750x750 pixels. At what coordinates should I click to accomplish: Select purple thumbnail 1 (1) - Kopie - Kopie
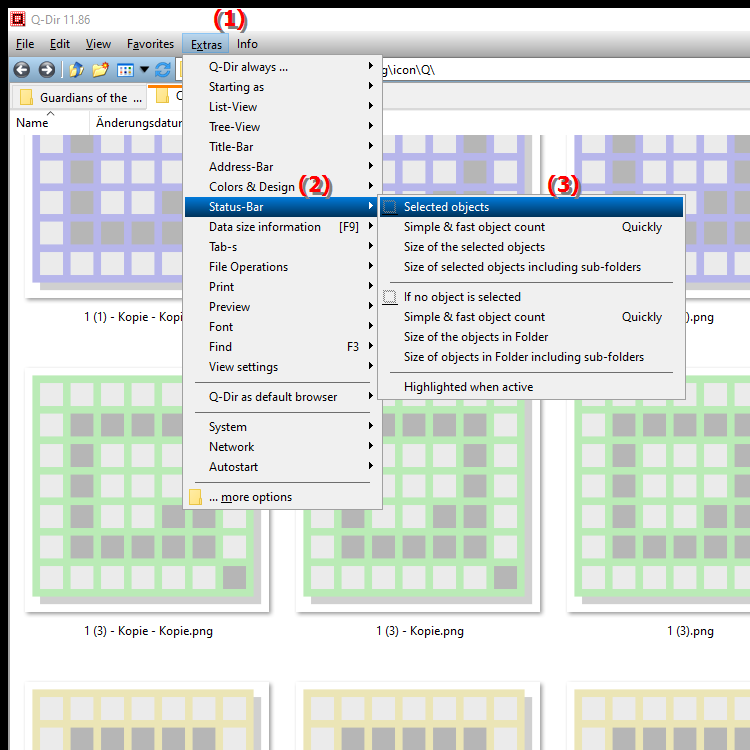click(104, 216)
